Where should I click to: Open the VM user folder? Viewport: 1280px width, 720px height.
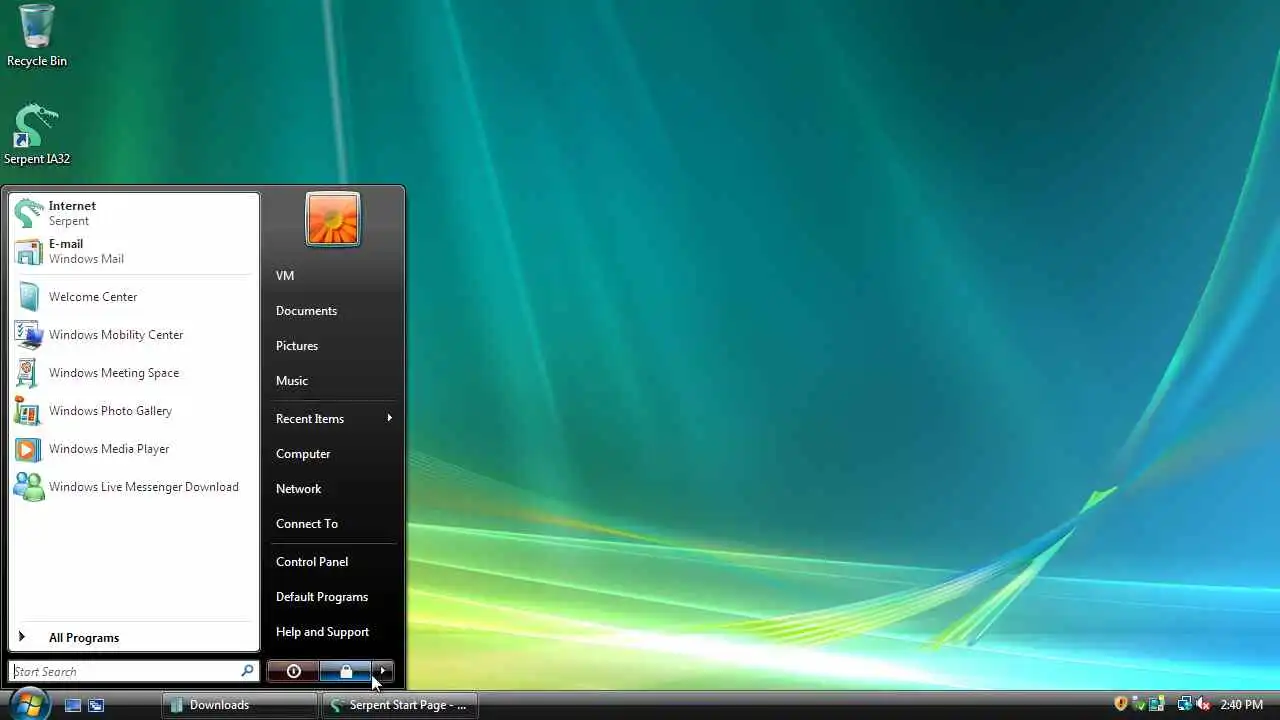(333, 276)
